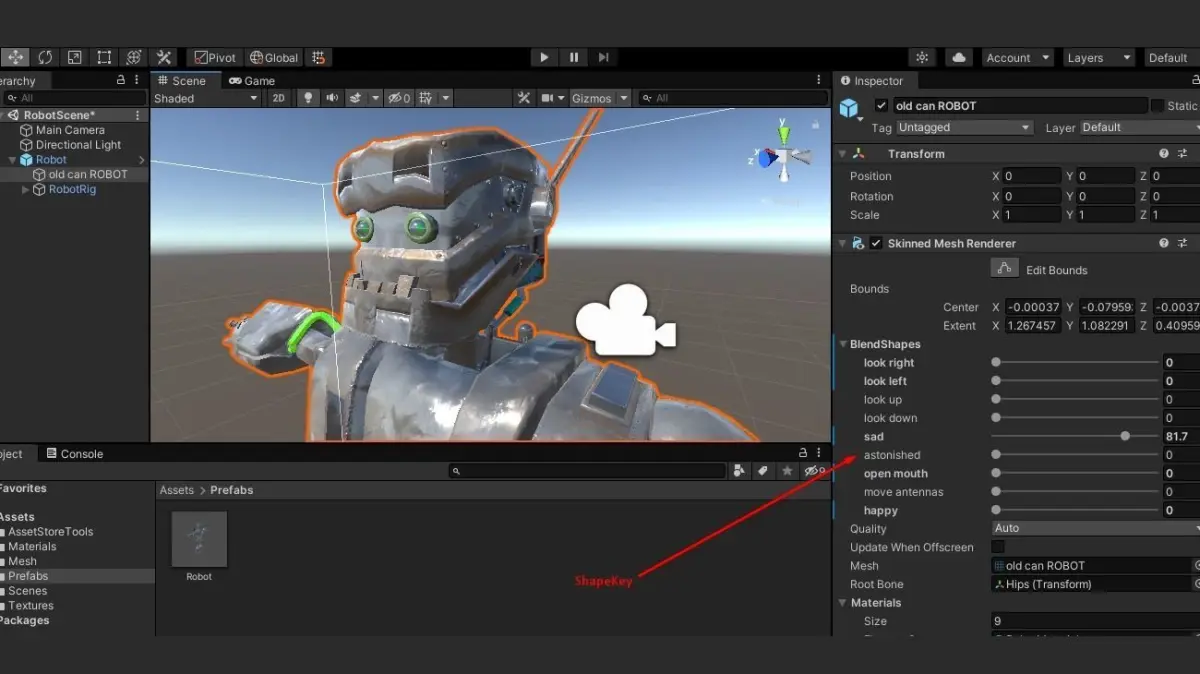Viewport: 1200px width, 674px height.
Task: Open the Layers dropdown in toolbar
Action: tap(1098, 58)
